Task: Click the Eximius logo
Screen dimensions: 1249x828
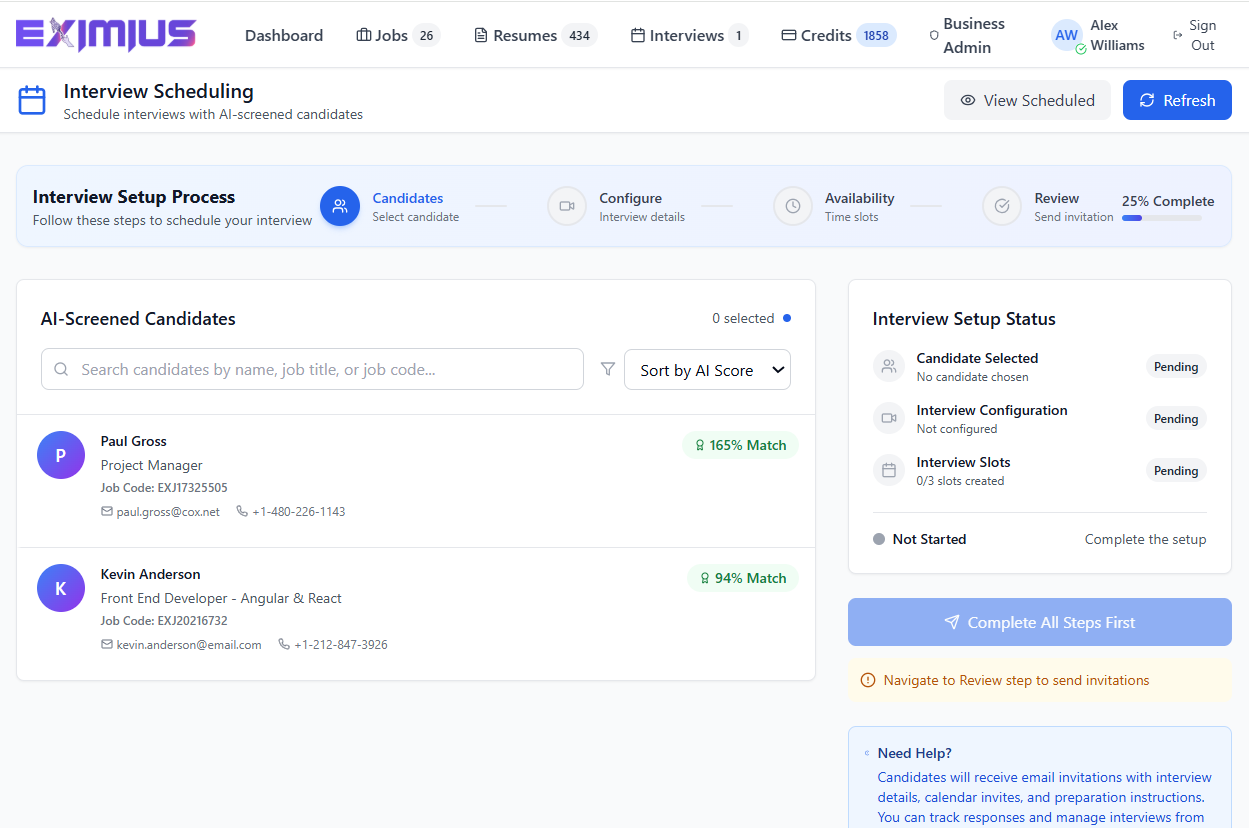Action: [x=106, y=35]
